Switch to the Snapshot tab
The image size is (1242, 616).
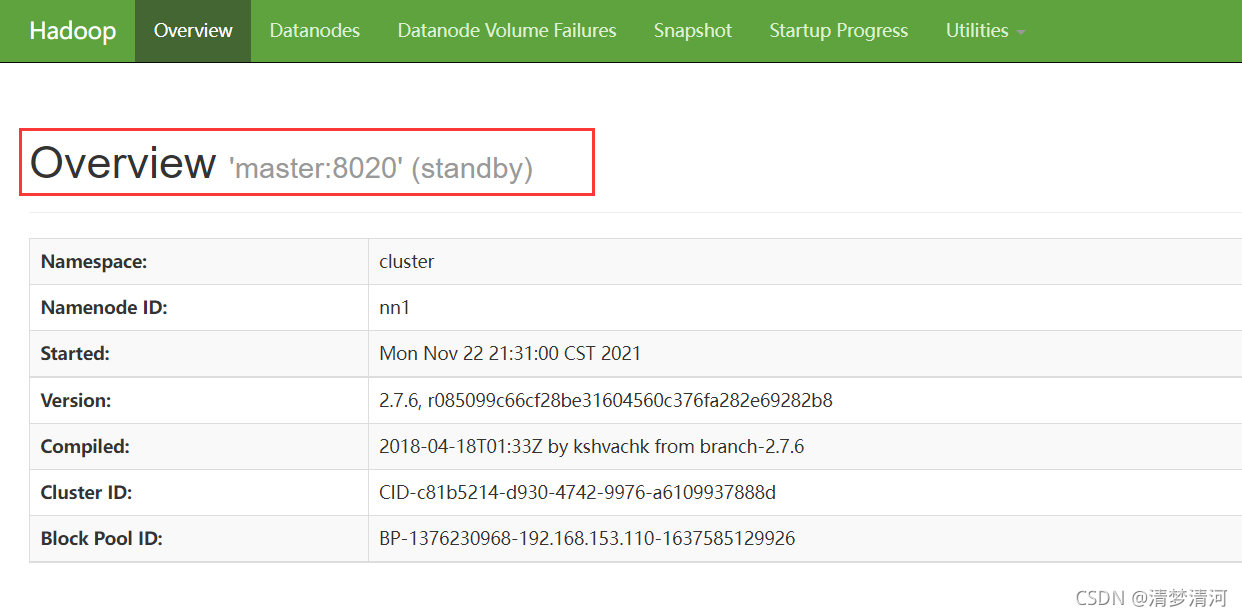(693, 31)
